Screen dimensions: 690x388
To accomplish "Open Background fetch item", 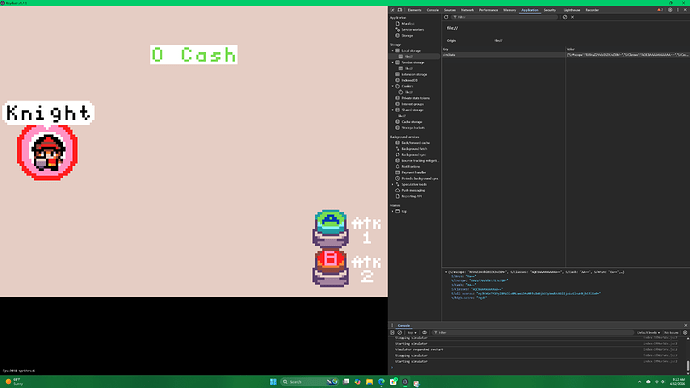I will tap(414, 149).
